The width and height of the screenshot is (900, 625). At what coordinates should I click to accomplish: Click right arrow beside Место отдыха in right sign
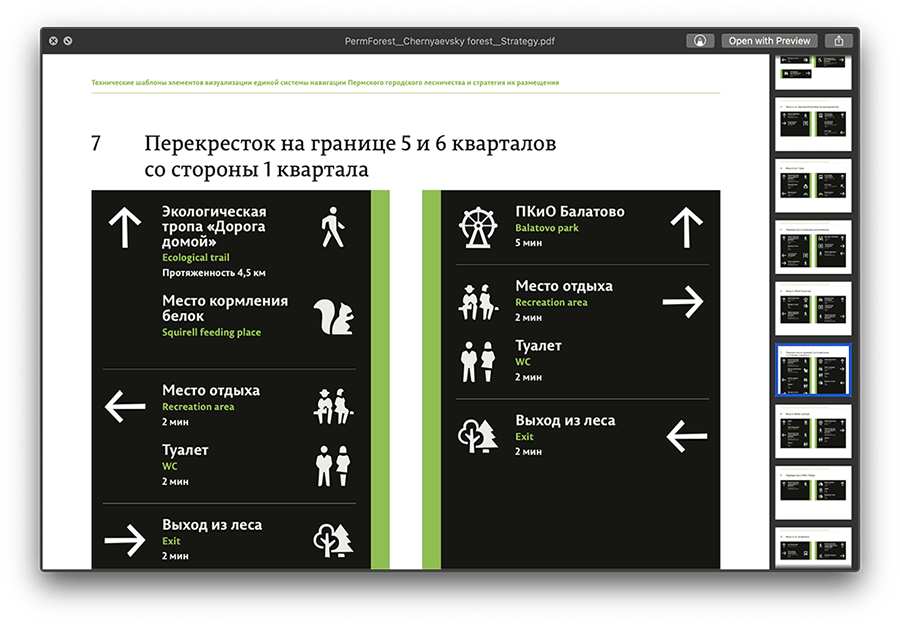(x=684, y=301)
